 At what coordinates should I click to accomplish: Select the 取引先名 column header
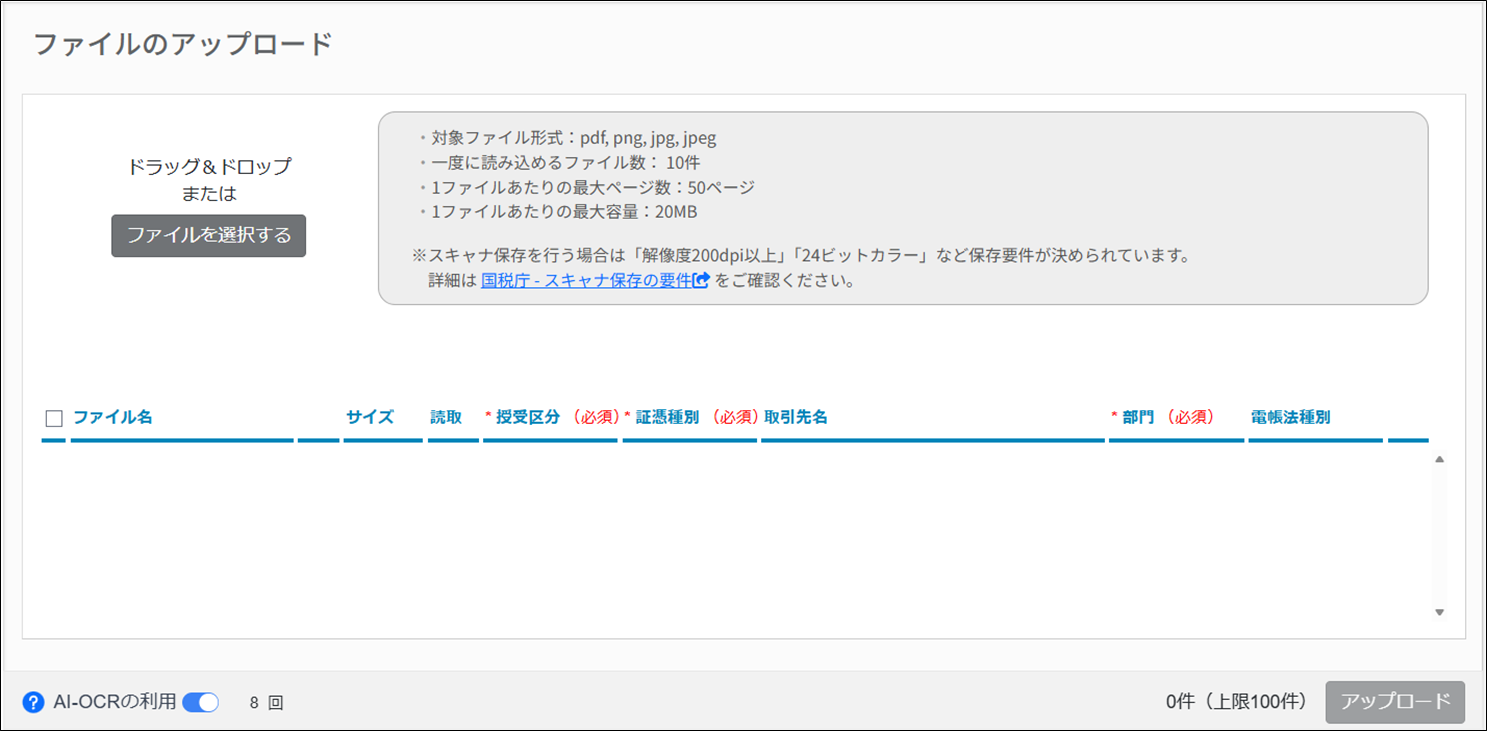tap(796, 417)
